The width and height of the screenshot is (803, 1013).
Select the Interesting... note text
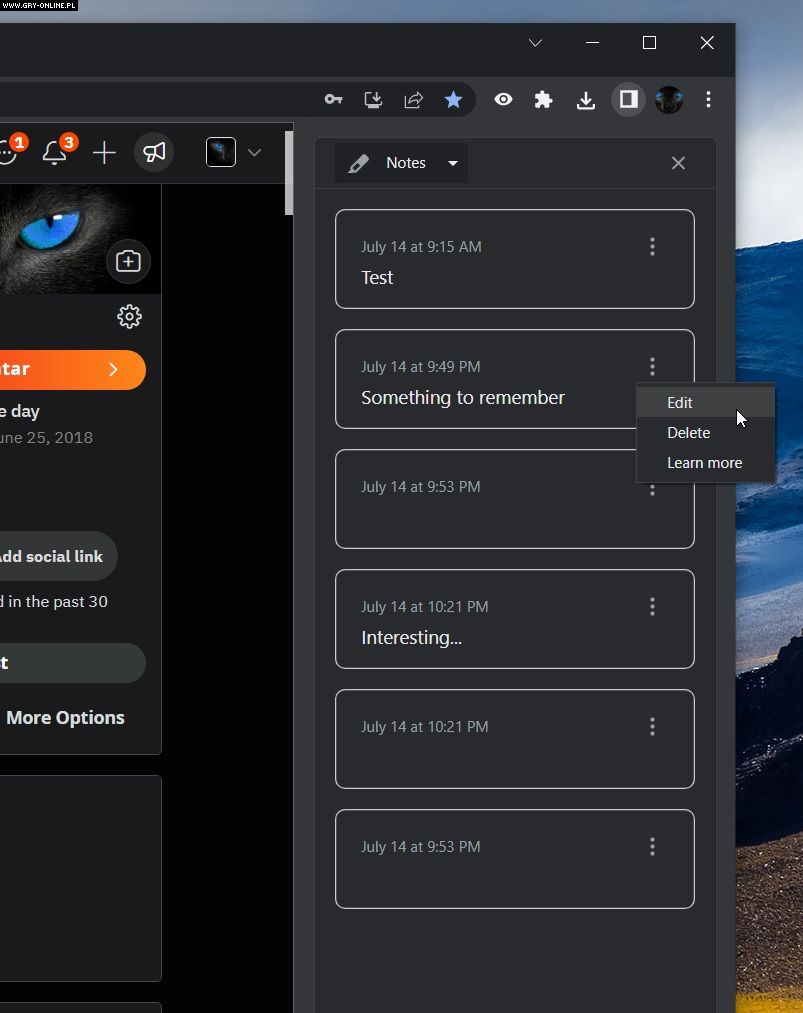pos(412,638)
